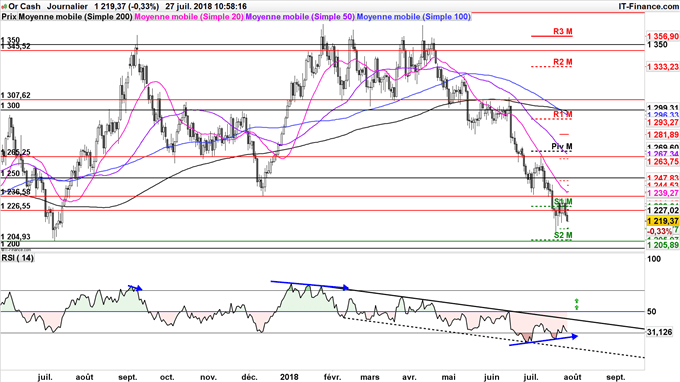Click the 2018 label on the time axis

tap(289, 377)
